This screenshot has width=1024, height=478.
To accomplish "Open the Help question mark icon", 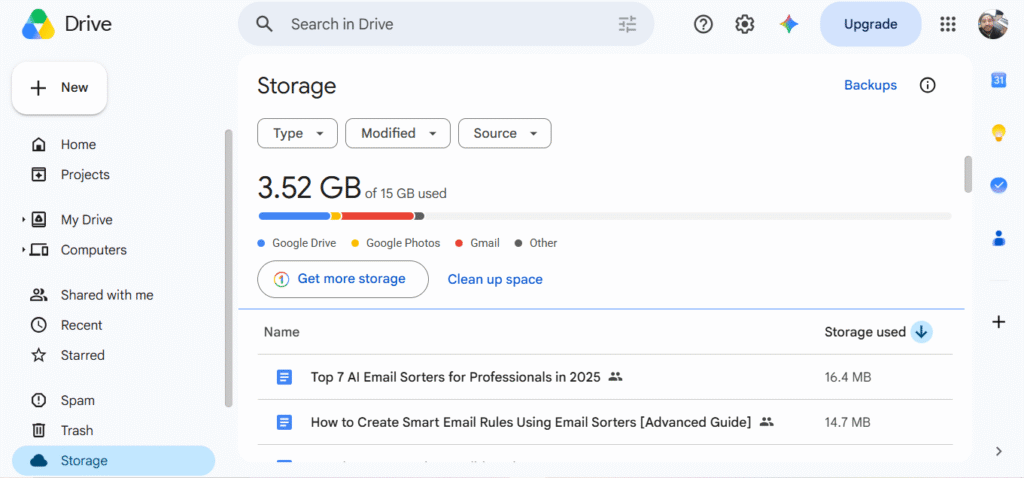I will coord(703,24).
